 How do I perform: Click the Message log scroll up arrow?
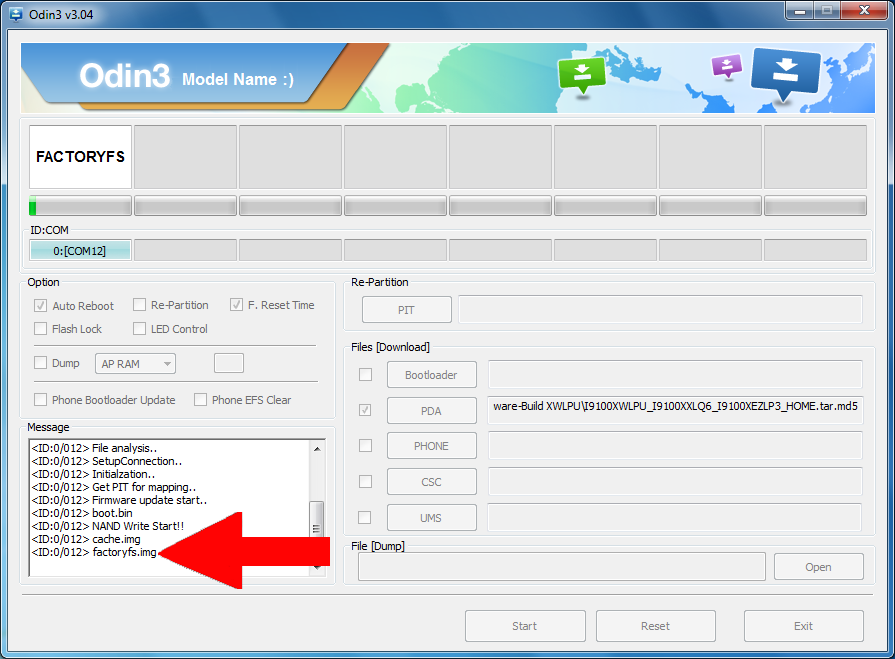tap(317, 449)
